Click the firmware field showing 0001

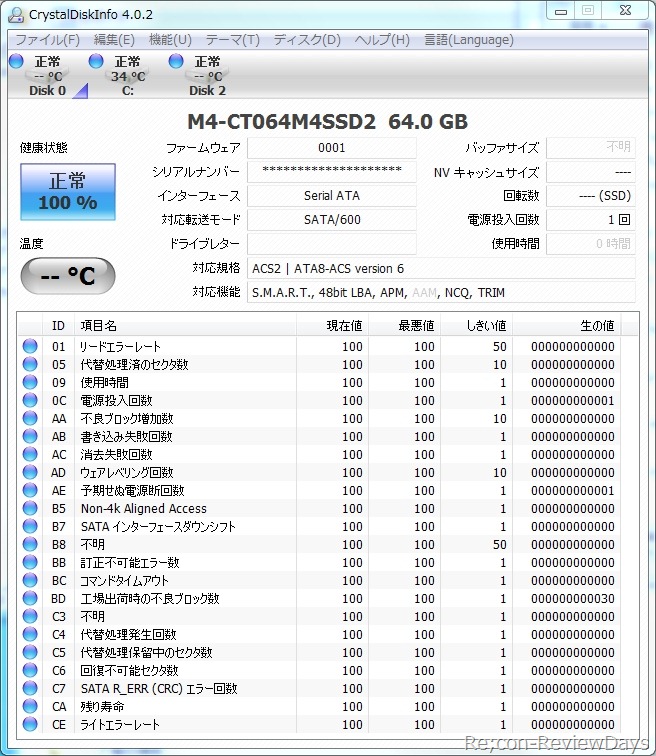pos(332,148)
